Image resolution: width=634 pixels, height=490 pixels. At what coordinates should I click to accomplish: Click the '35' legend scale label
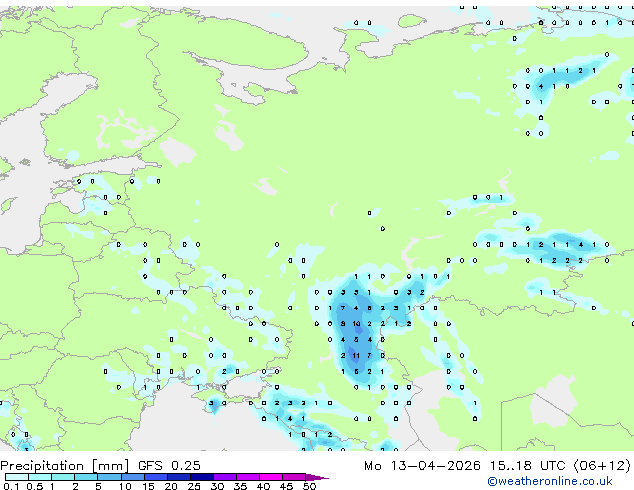pos(240,486)
